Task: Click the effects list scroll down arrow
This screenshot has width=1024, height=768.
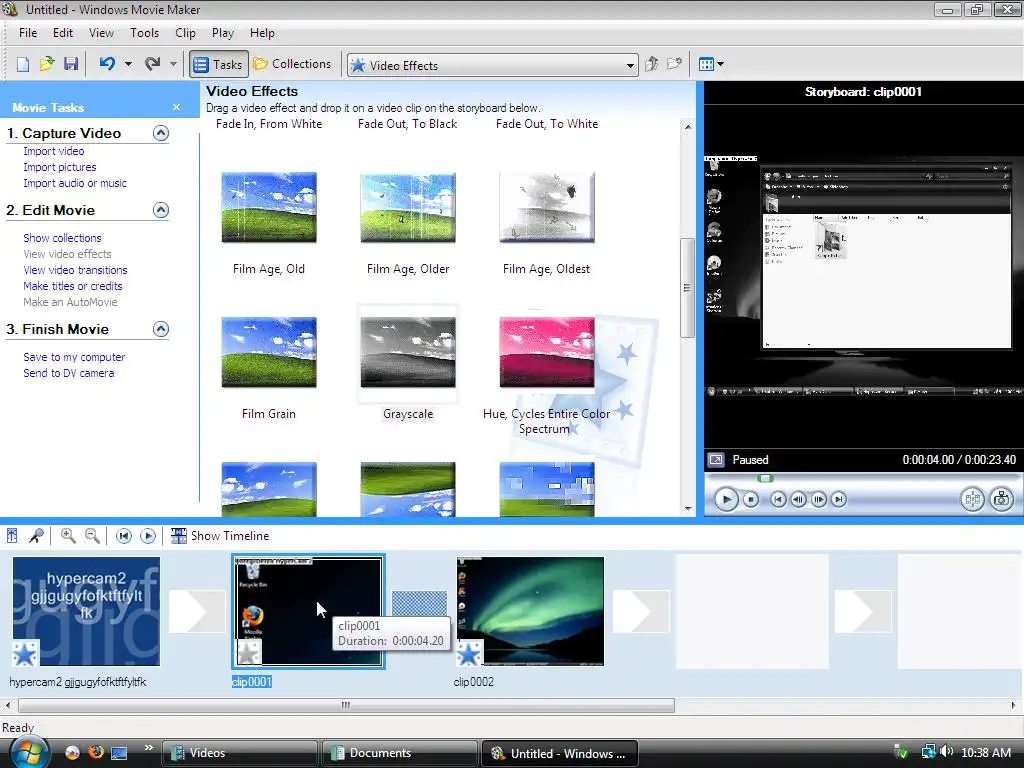Action: (x=688, y=508)
